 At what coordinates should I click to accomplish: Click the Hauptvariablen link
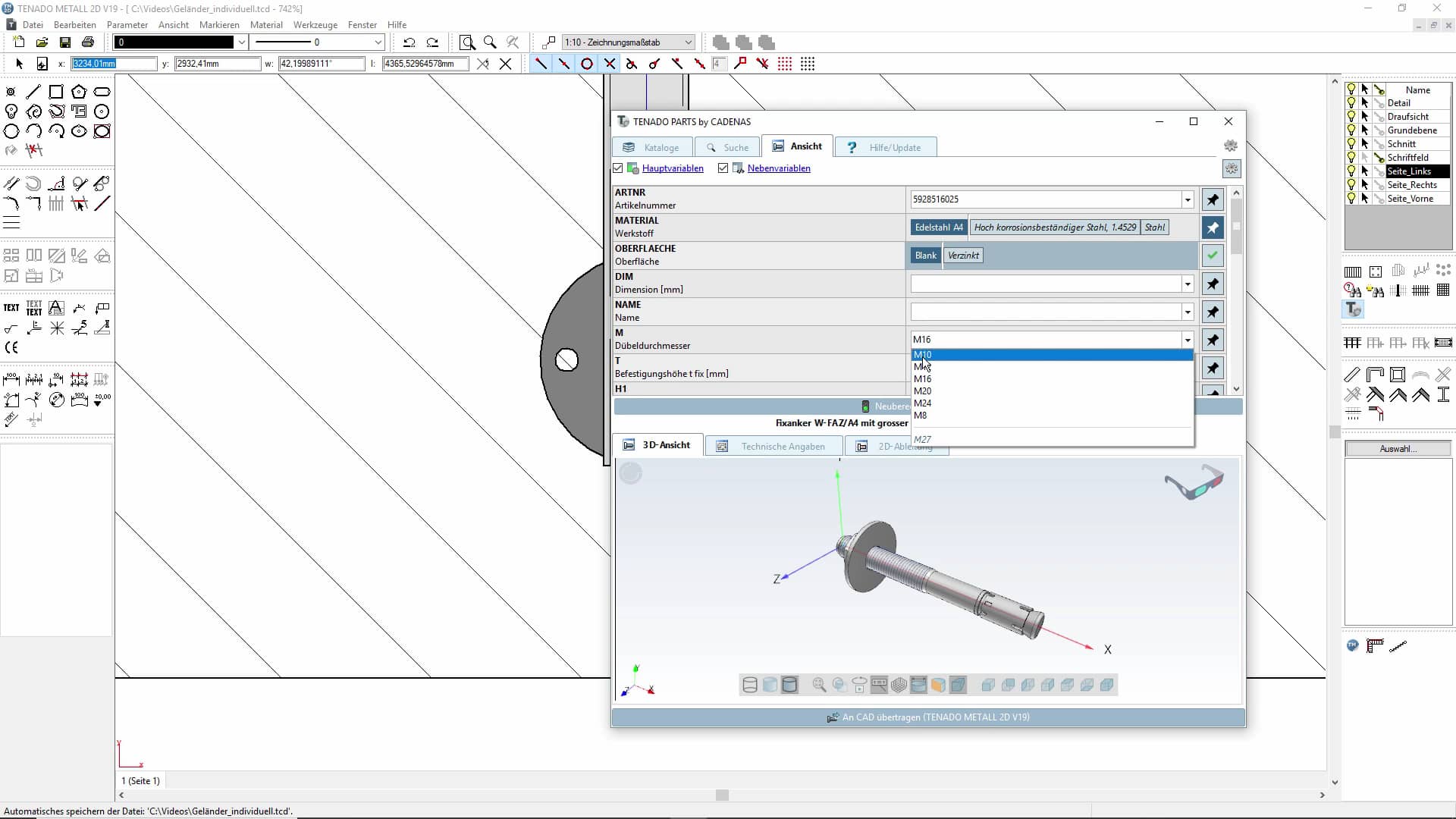coord(673,168)
